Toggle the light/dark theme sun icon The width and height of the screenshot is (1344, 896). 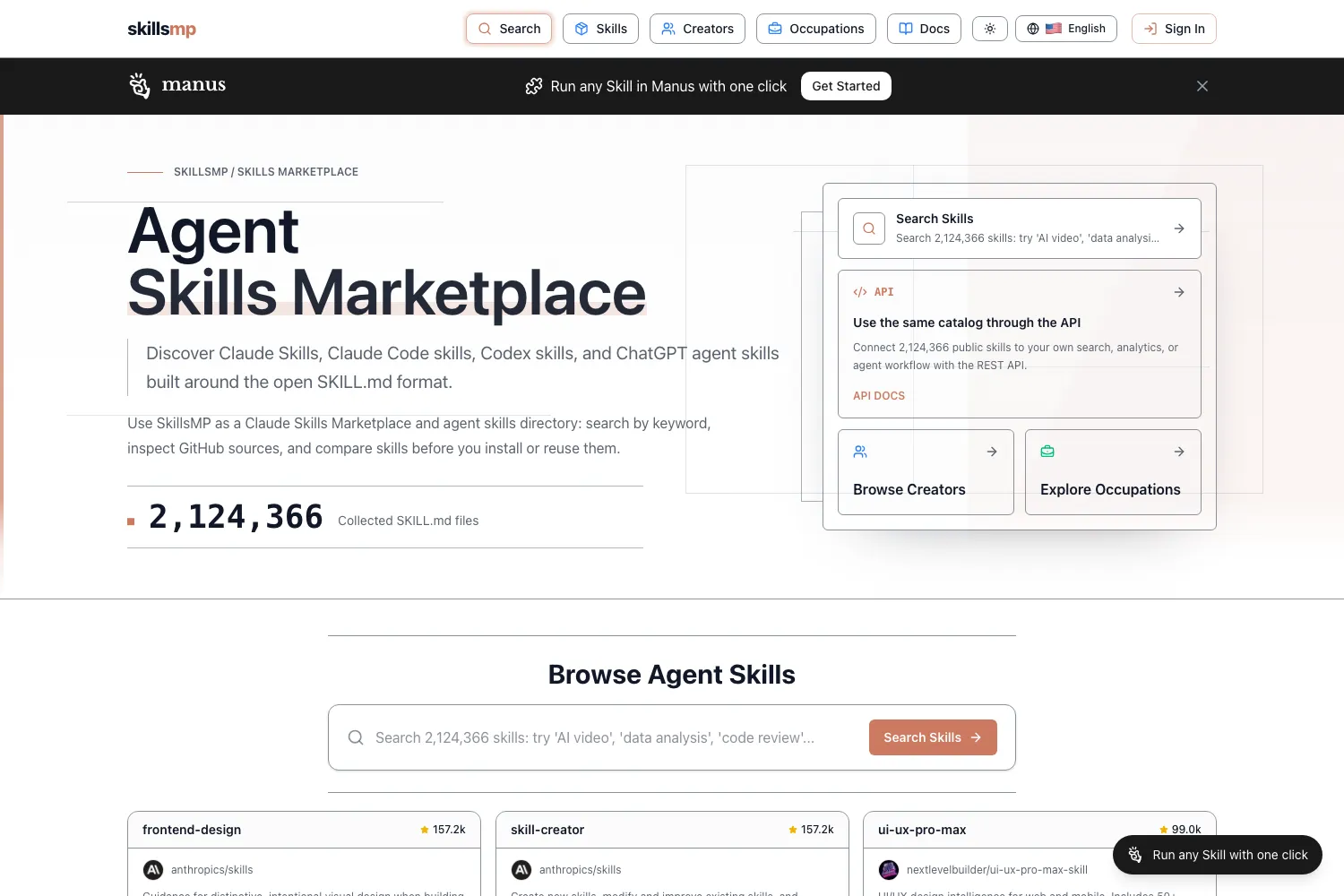[x=990, y=29]
